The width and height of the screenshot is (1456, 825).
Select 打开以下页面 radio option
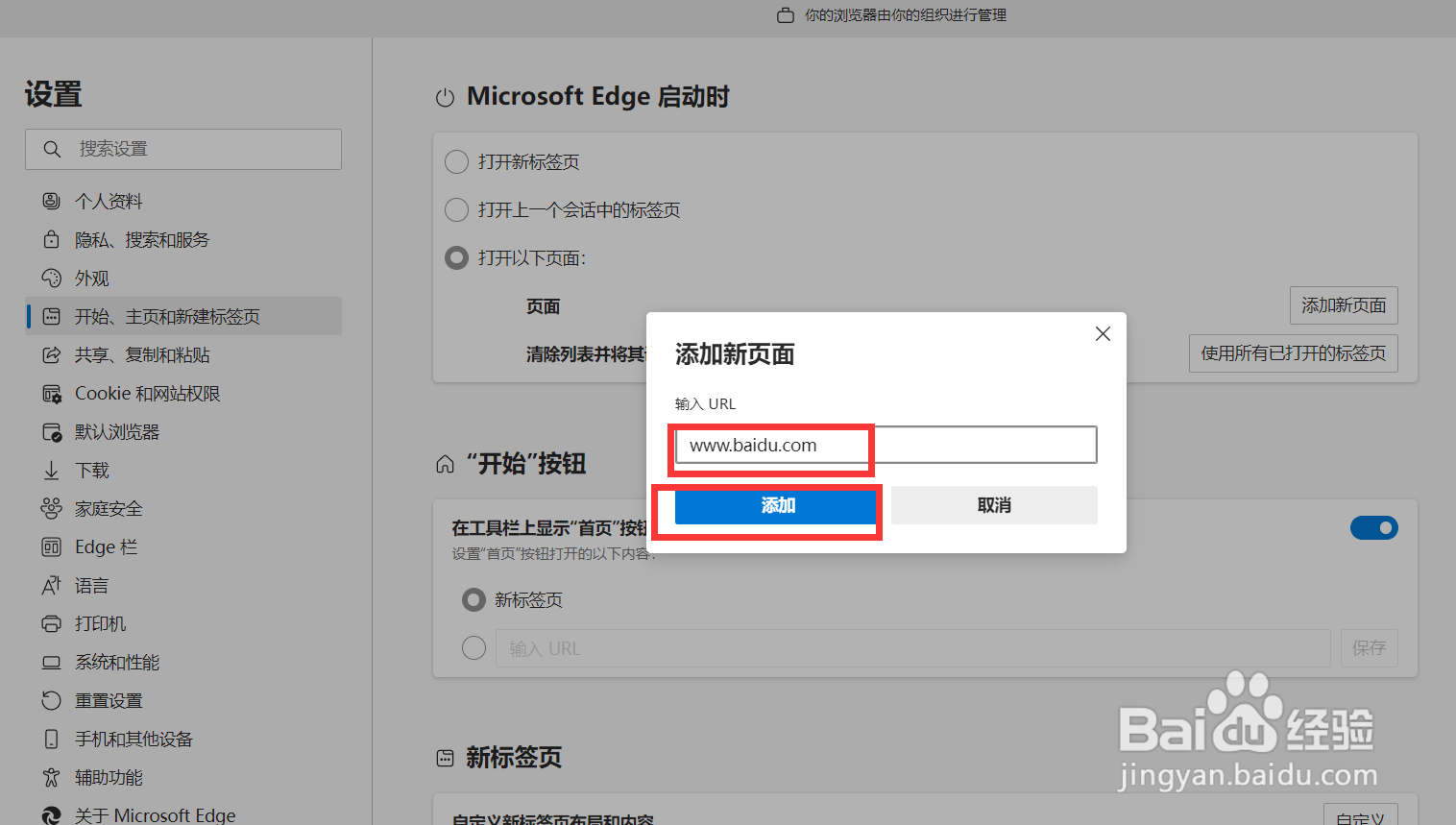click(457, 257)
